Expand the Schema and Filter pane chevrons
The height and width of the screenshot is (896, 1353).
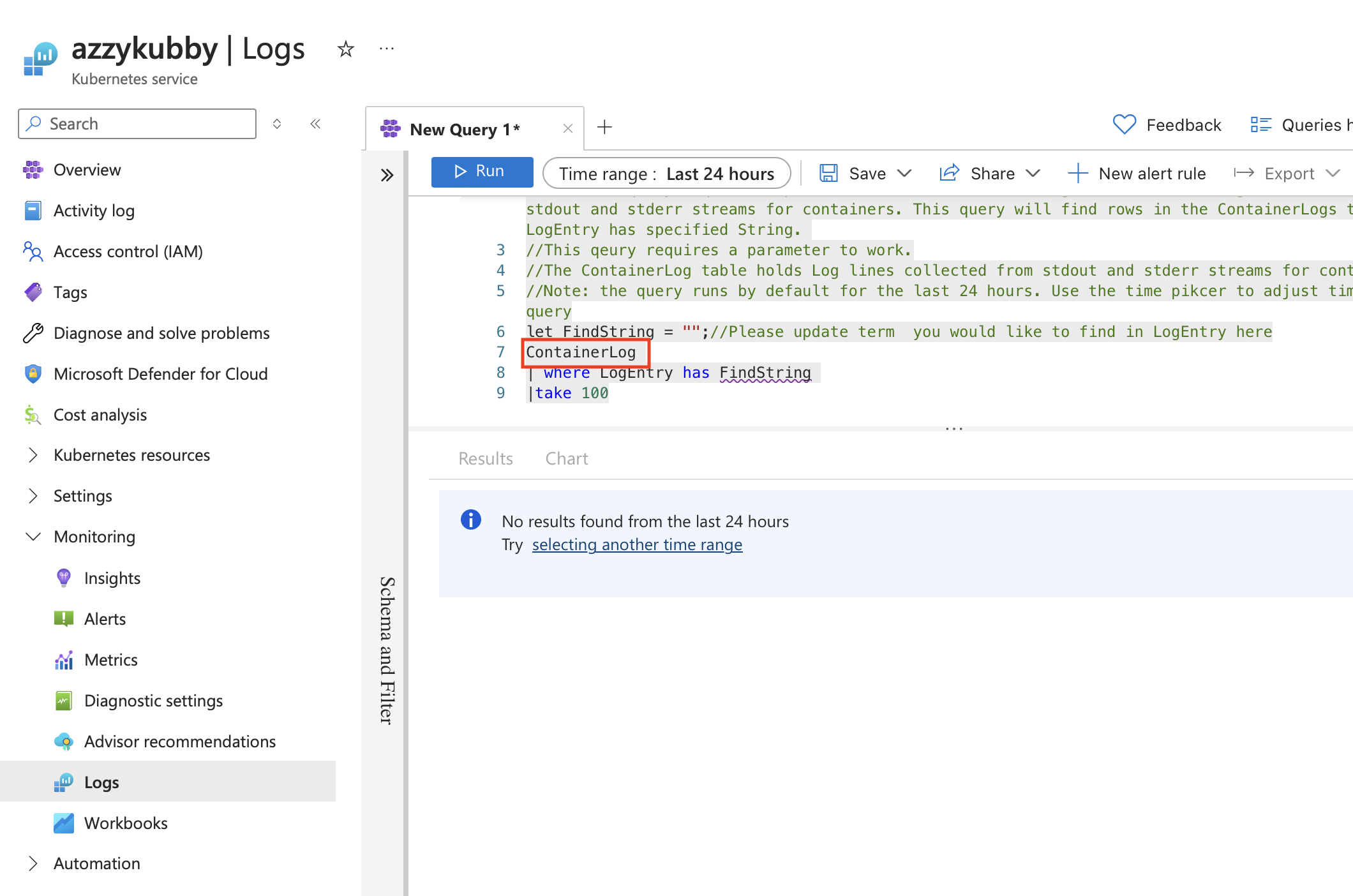point(387,175)
